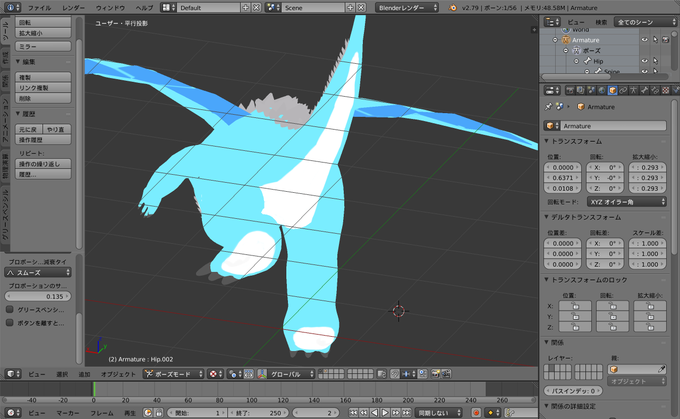Toggle X location lock in transform locks
Viewport: 680px width, 419px height.
pos(575,306)
